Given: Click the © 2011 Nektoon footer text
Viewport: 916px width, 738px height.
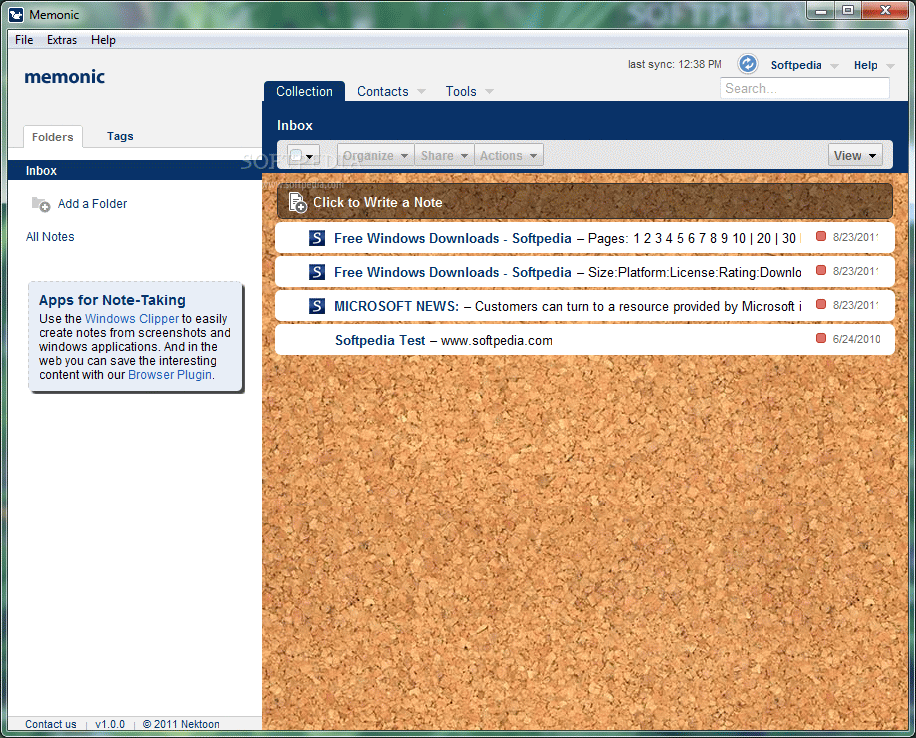Looking at the screenshot, I should tap(181, 724).
